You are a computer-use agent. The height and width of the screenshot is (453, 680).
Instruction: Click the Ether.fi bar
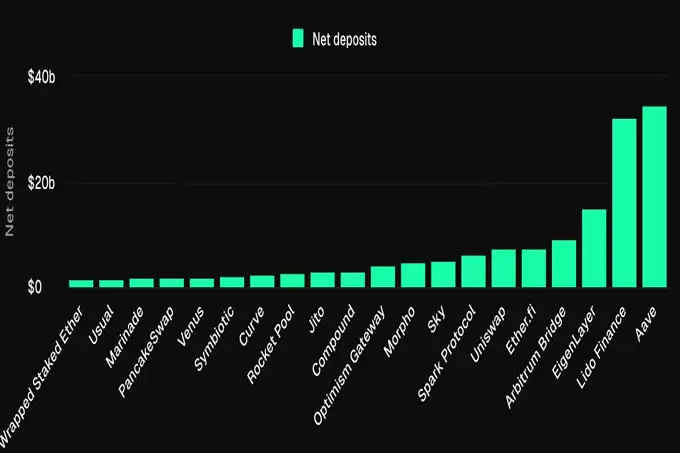[533, 268]
